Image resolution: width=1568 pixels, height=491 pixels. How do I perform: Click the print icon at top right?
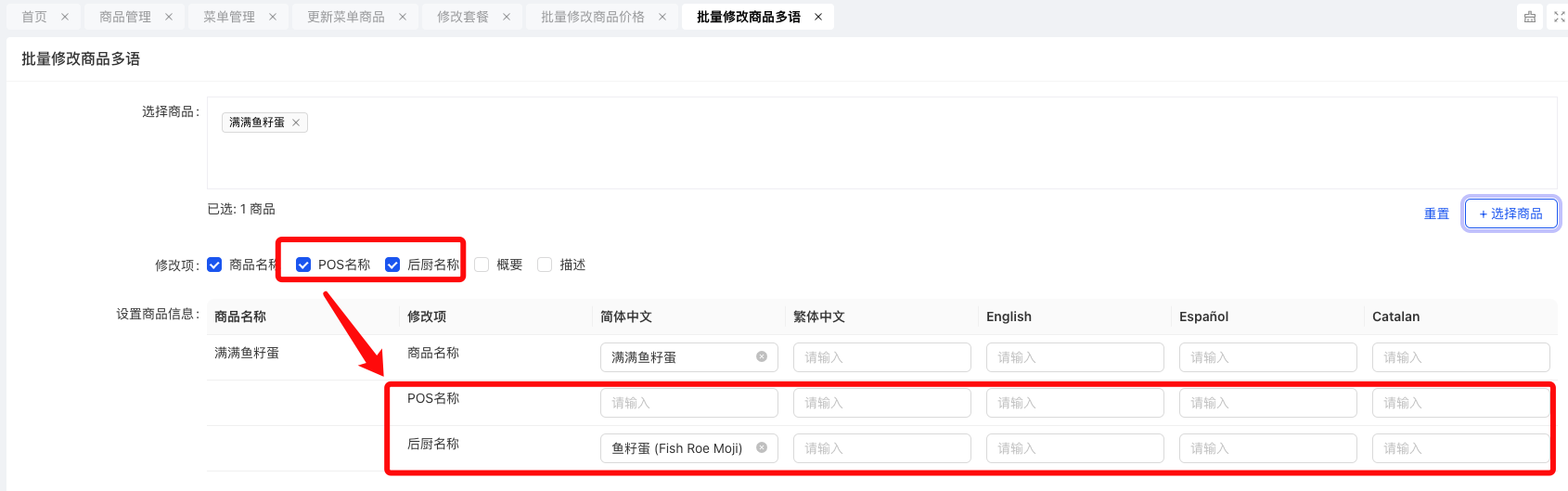pos(1530,17)
